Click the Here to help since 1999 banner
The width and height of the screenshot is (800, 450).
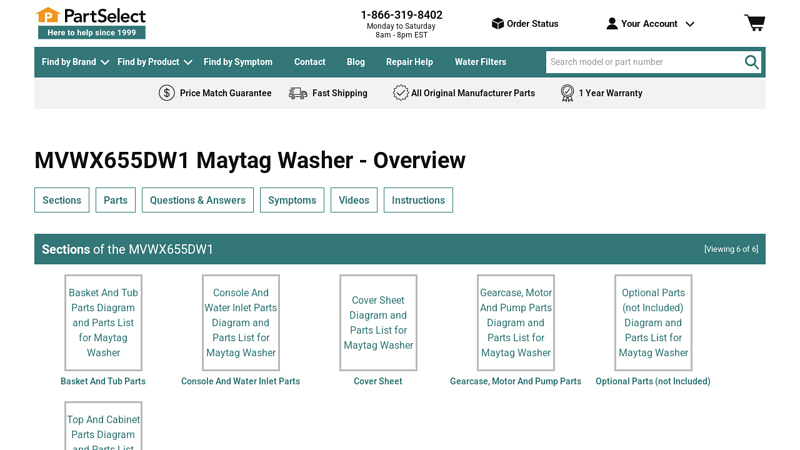click(92, 33)
